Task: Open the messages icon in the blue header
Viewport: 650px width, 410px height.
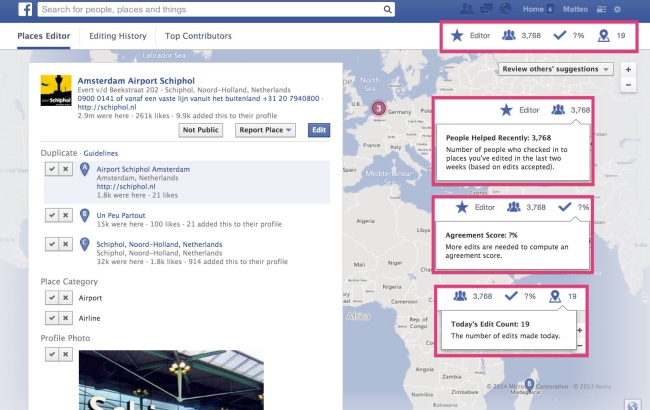Action: pos(486,9)
